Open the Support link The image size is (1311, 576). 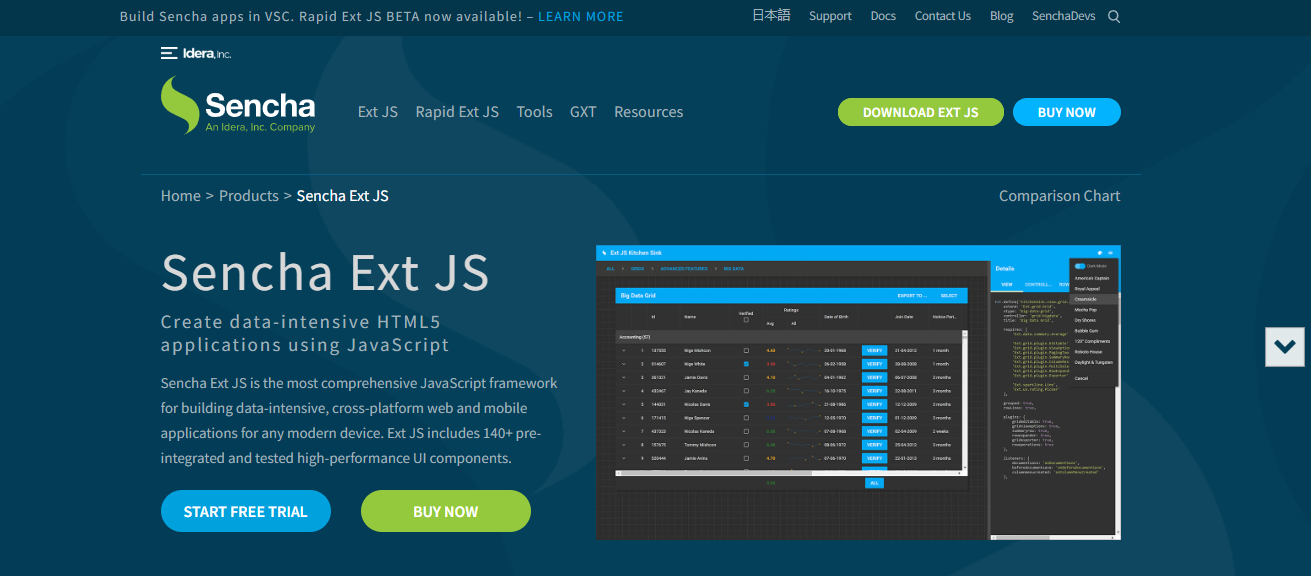[830, 16]
